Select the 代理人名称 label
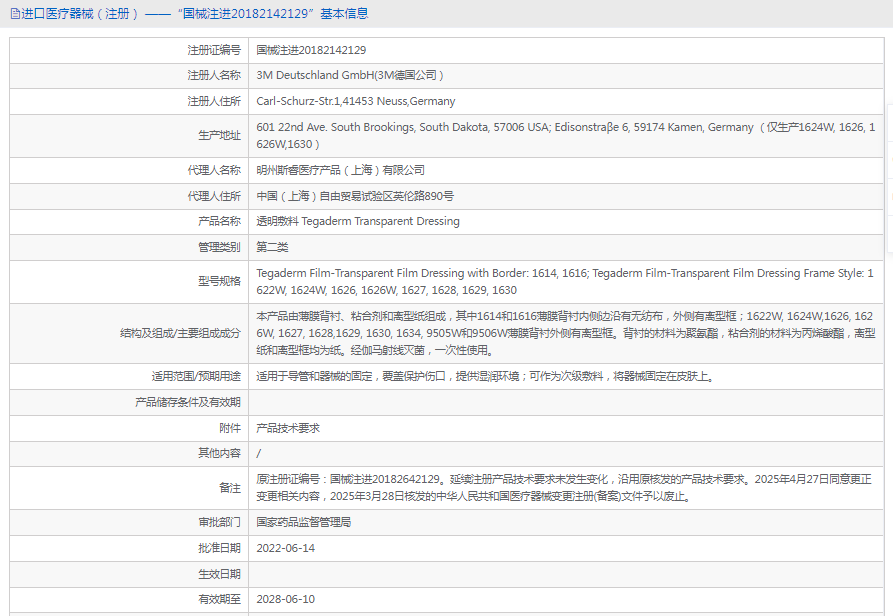Viewport: 893px width, 616px height. coord(214,170)
